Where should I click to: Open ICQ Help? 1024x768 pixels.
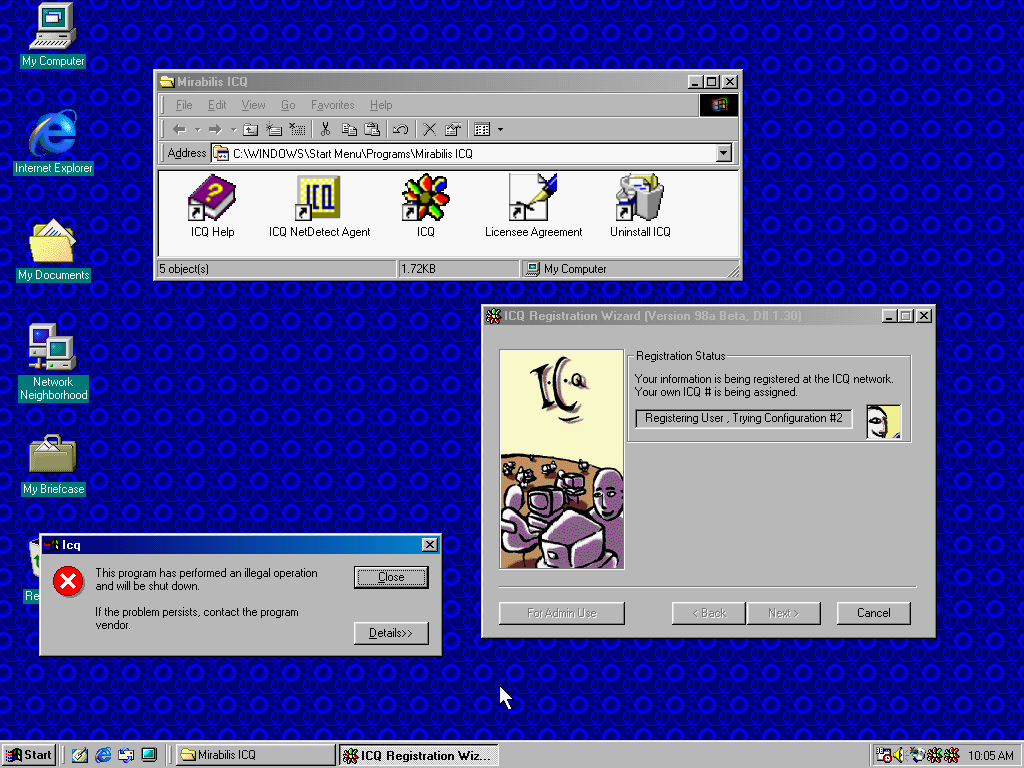pyautogui.click(x=209, y=198)
